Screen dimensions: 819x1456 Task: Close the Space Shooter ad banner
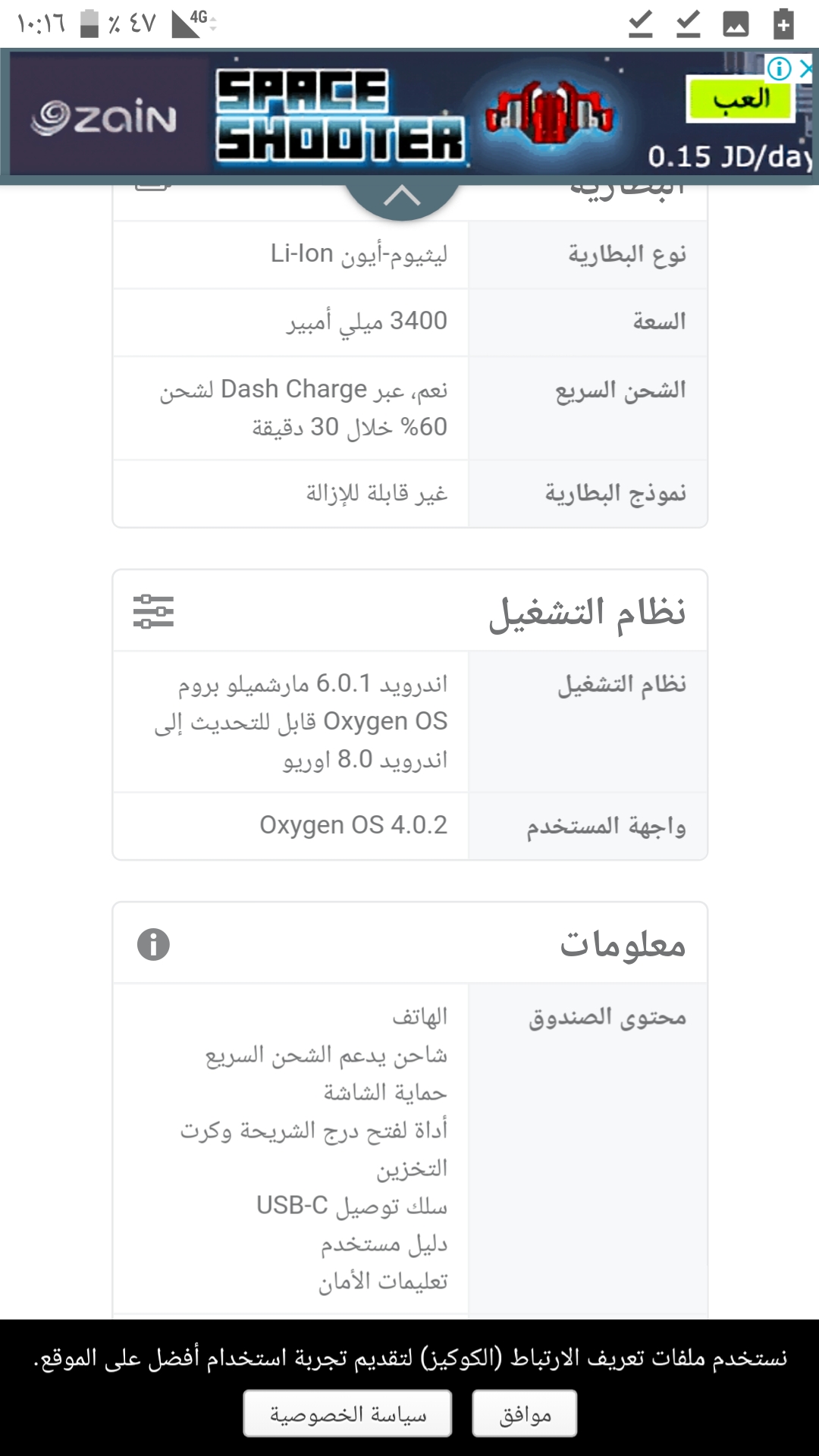[807, 69]
